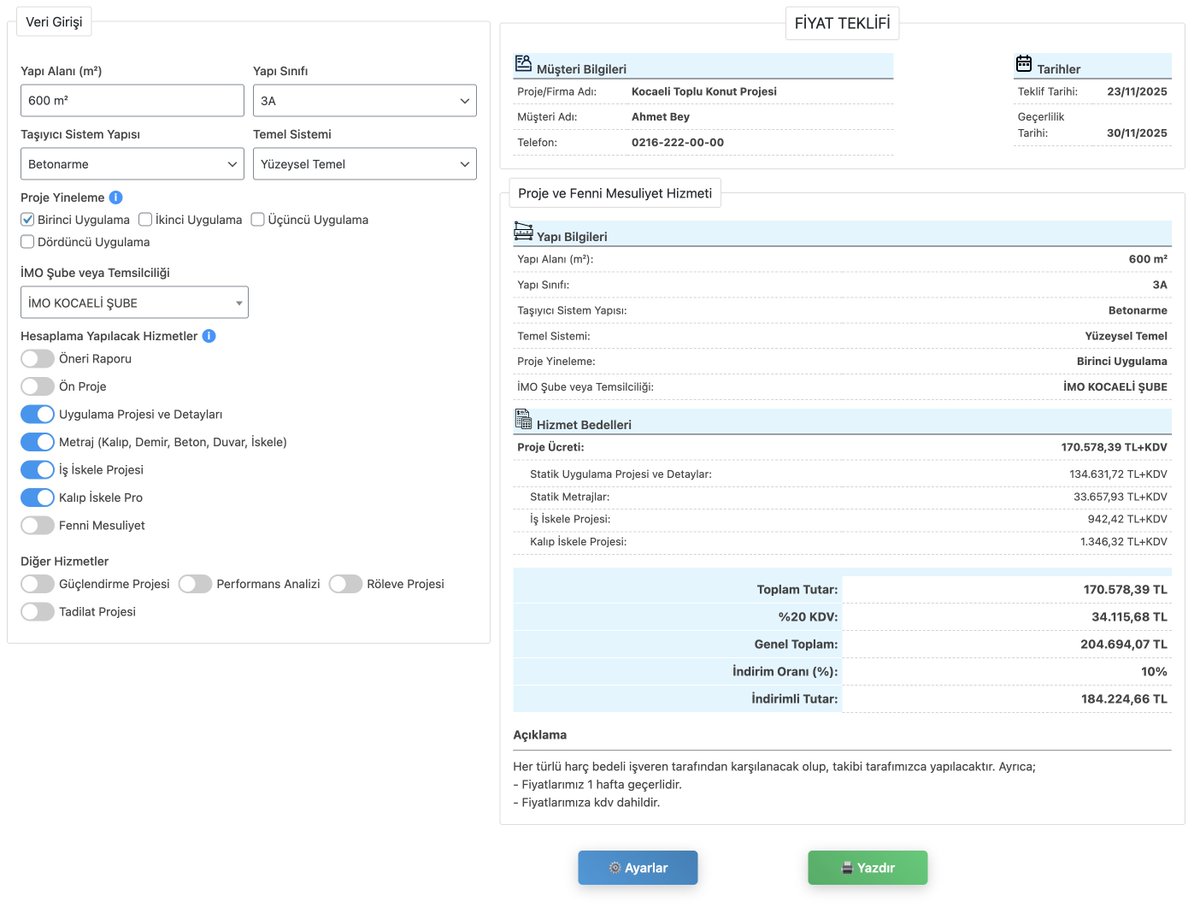Viewport: 1200px width, 907px height.
Task: Click the Veri Girişi panel header
Action: 54,23
